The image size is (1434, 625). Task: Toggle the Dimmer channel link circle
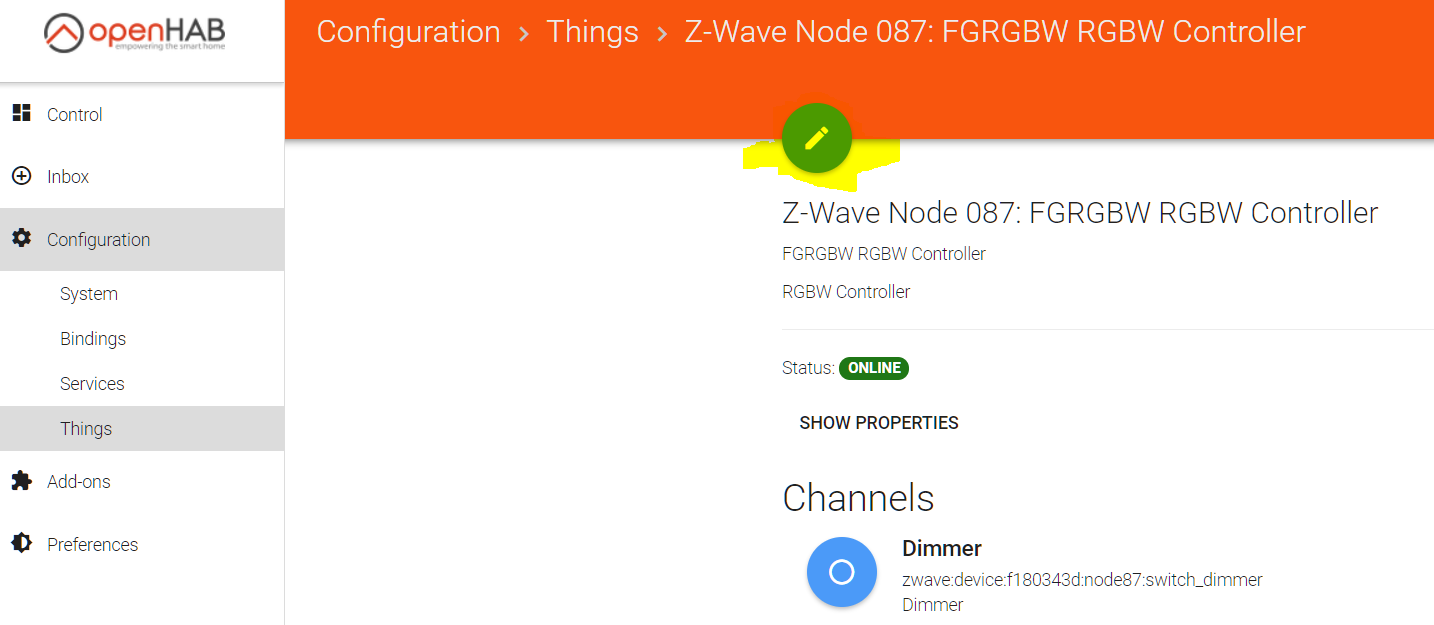pos(841,572)
